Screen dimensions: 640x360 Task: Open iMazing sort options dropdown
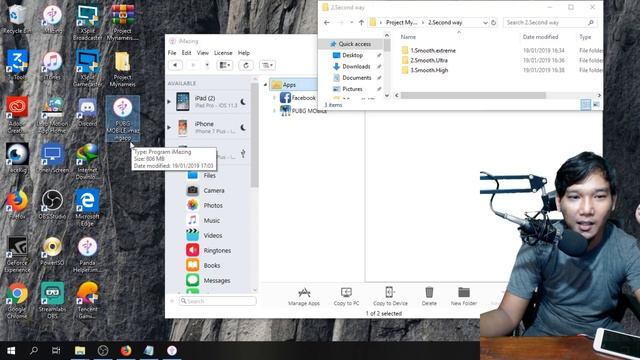(267, 65)
